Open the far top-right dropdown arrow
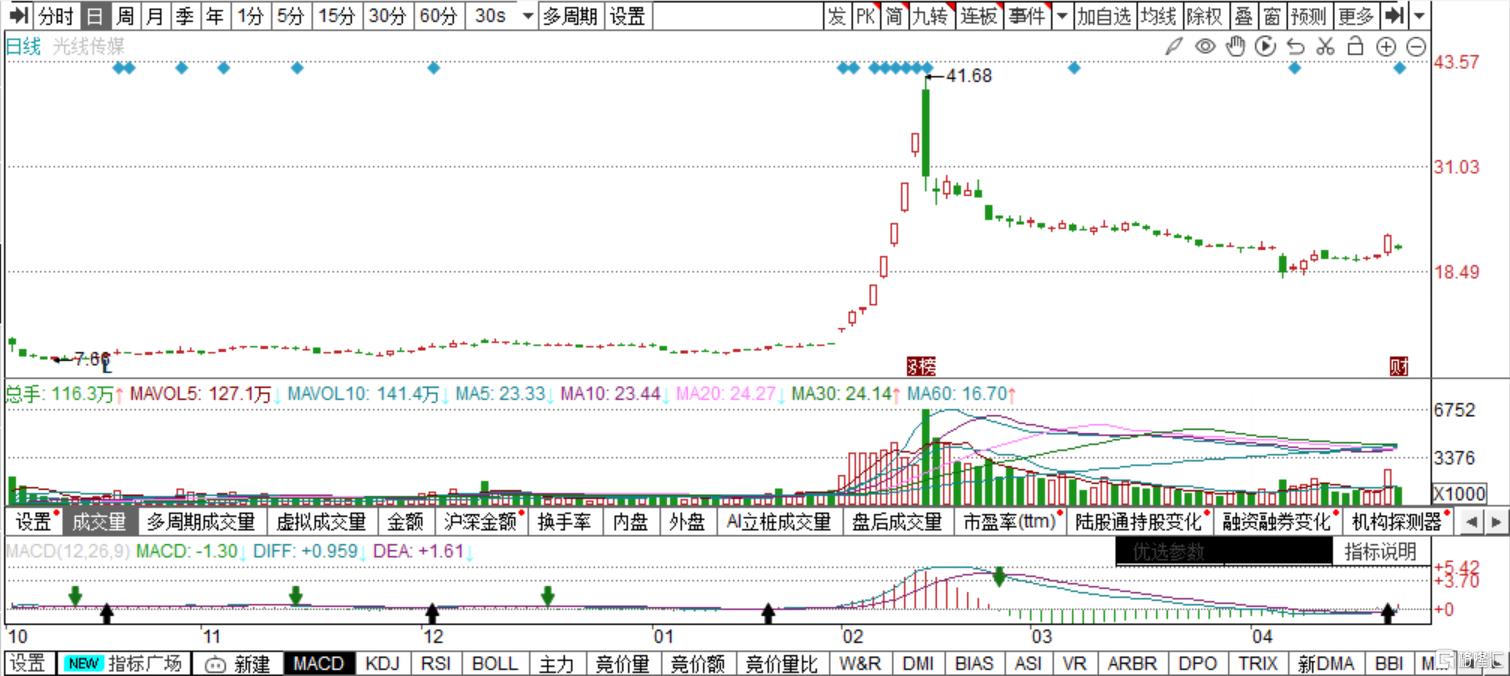Screen dimensions: 1510x676 (1420, 16)
